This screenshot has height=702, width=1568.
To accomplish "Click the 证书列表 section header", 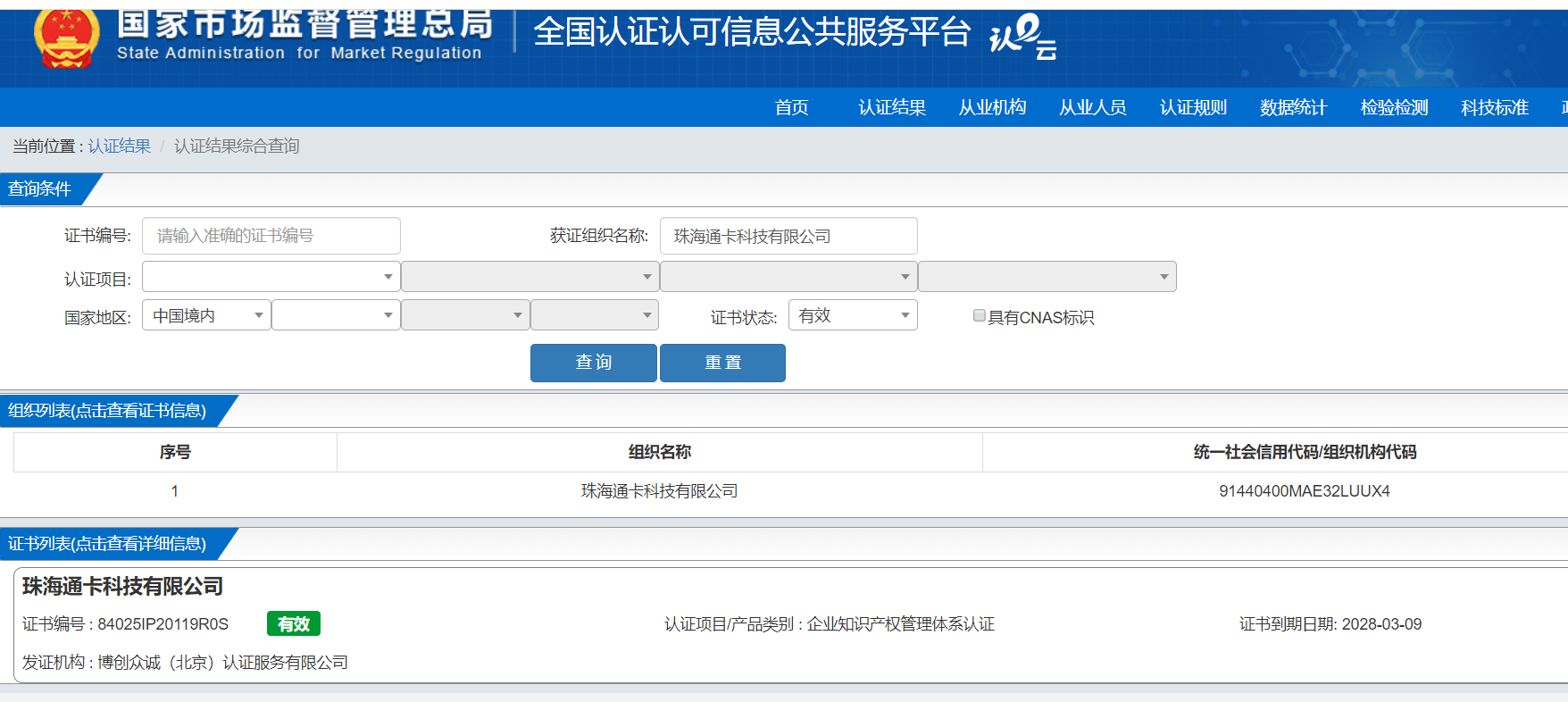I will pyautogui.click(x=107, y=544).
